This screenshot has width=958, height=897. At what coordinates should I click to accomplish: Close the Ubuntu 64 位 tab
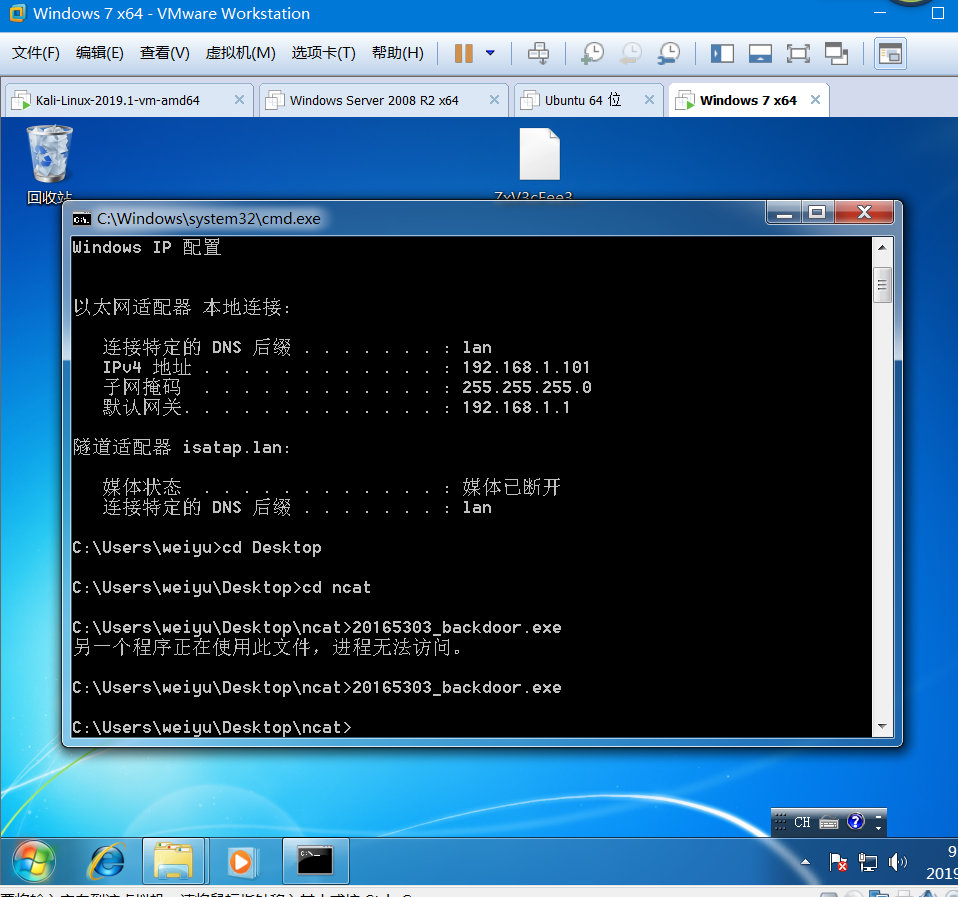(x=649, y=100)
